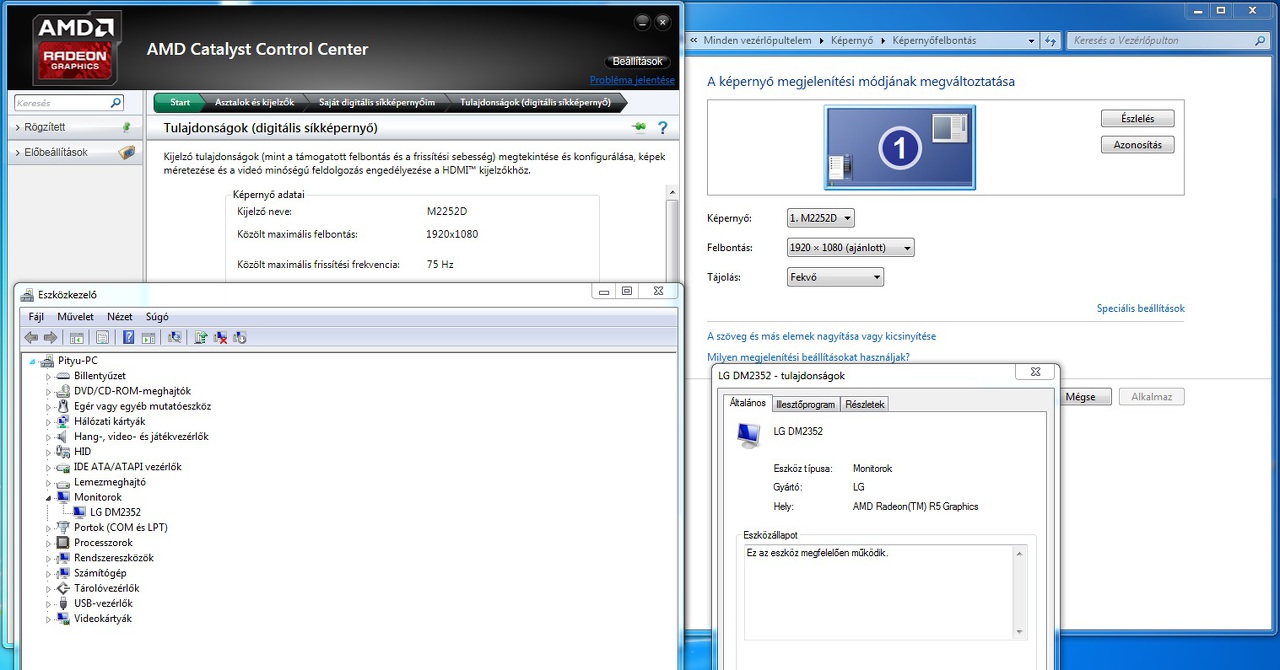Viewport: 1280px width, 670px height.
Task: Open Catalyst help question mark icon
Action: pos(662,128)
